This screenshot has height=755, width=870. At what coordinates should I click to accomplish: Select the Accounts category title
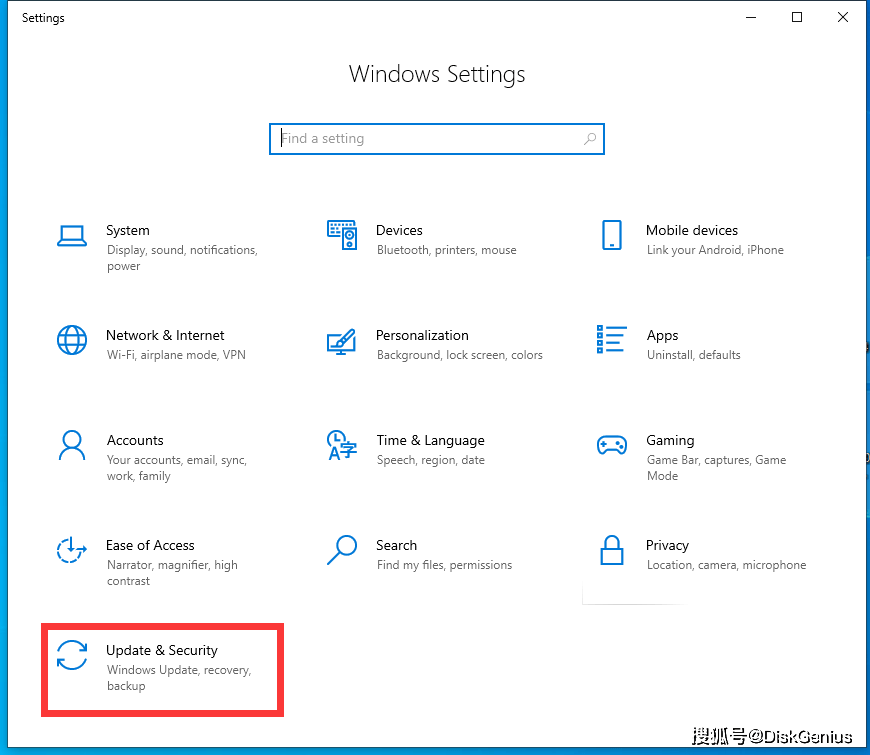coord(135,440)
